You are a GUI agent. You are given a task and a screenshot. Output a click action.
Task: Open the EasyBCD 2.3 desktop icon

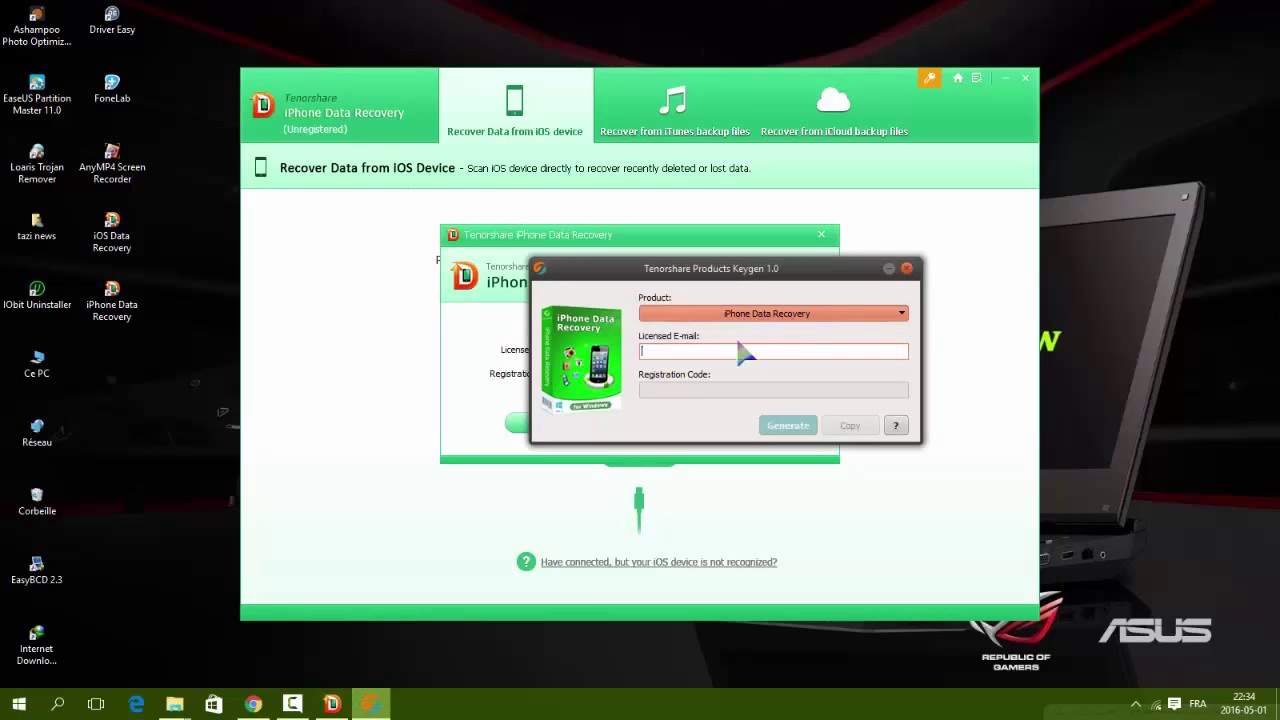pos(37,570)
